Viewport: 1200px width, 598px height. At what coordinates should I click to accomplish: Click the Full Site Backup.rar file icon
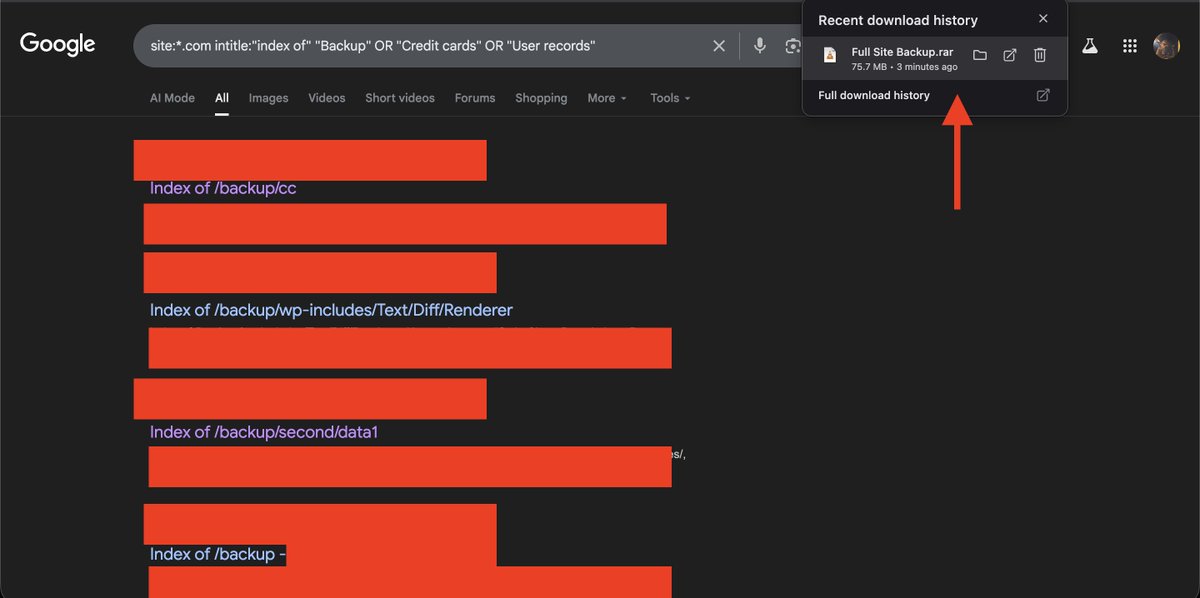click(829, 56)
